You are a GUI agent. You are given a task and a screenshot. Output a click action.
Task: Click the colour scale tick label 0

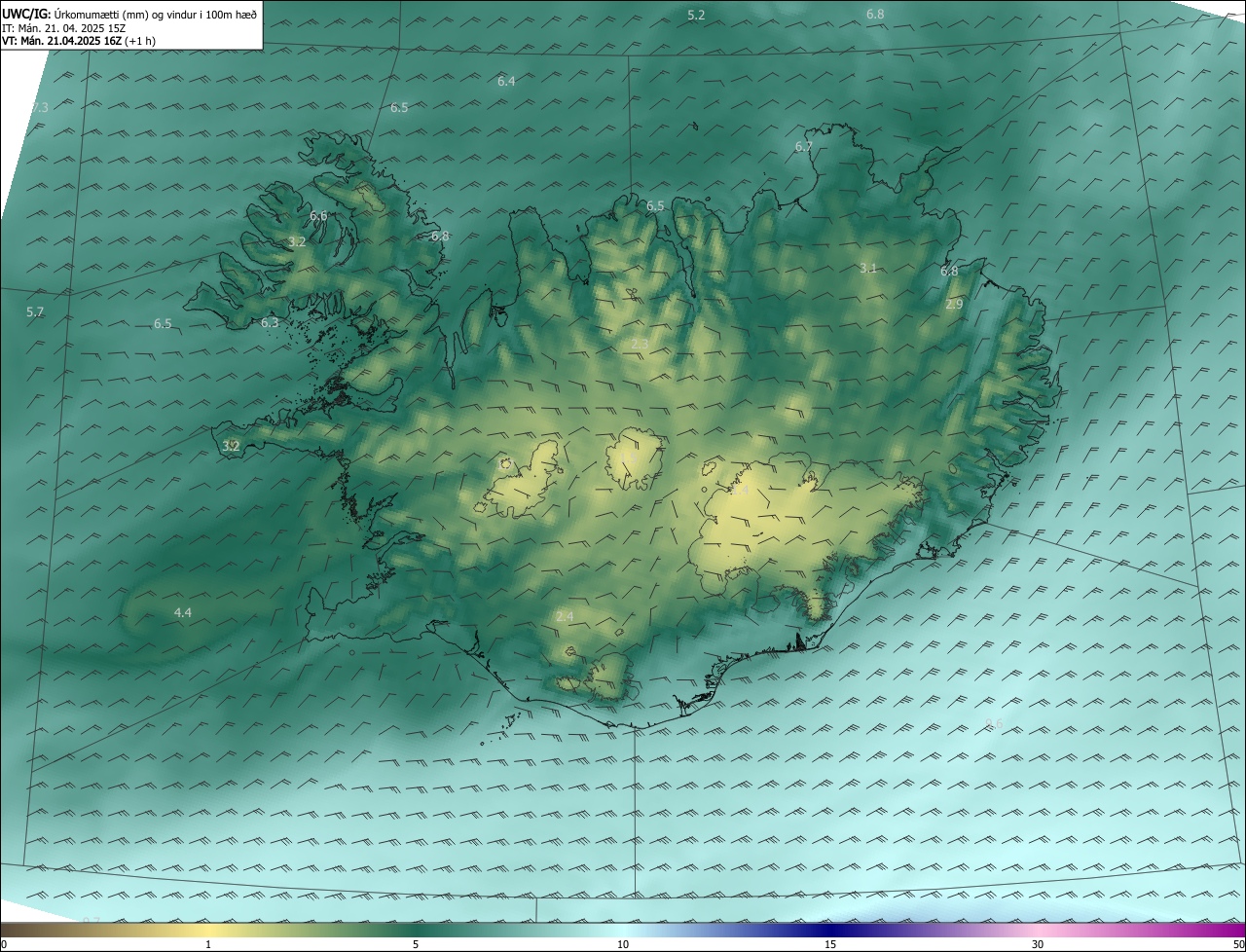(4, 944)
